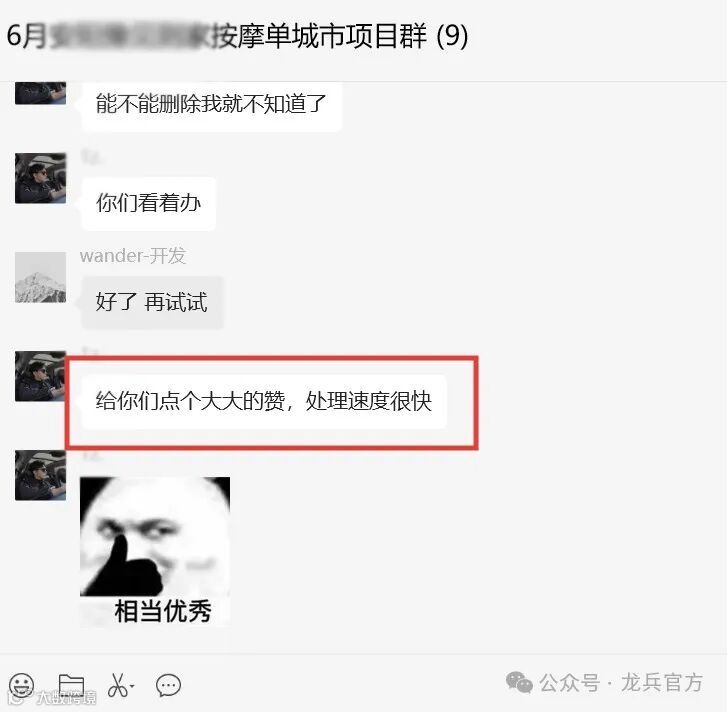Click the sender name 'wander-开发'
This screenshot has height=712, width=727.
pyautogui.click(x=133, y=255)
